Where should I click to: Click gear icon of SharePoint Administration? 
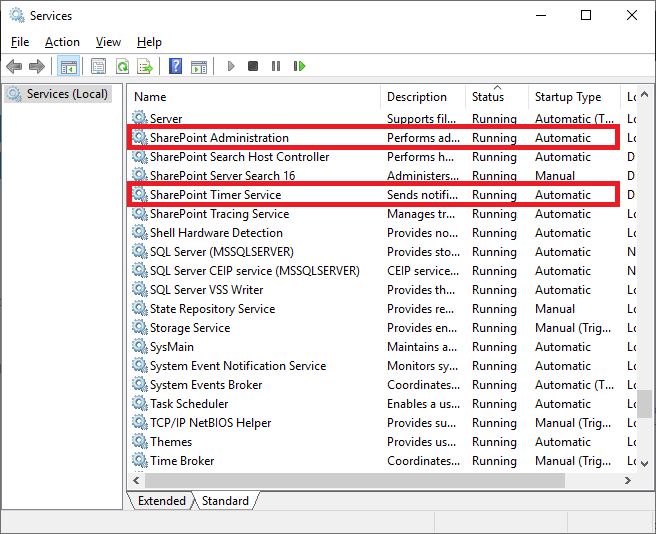(x=140, y=137)
